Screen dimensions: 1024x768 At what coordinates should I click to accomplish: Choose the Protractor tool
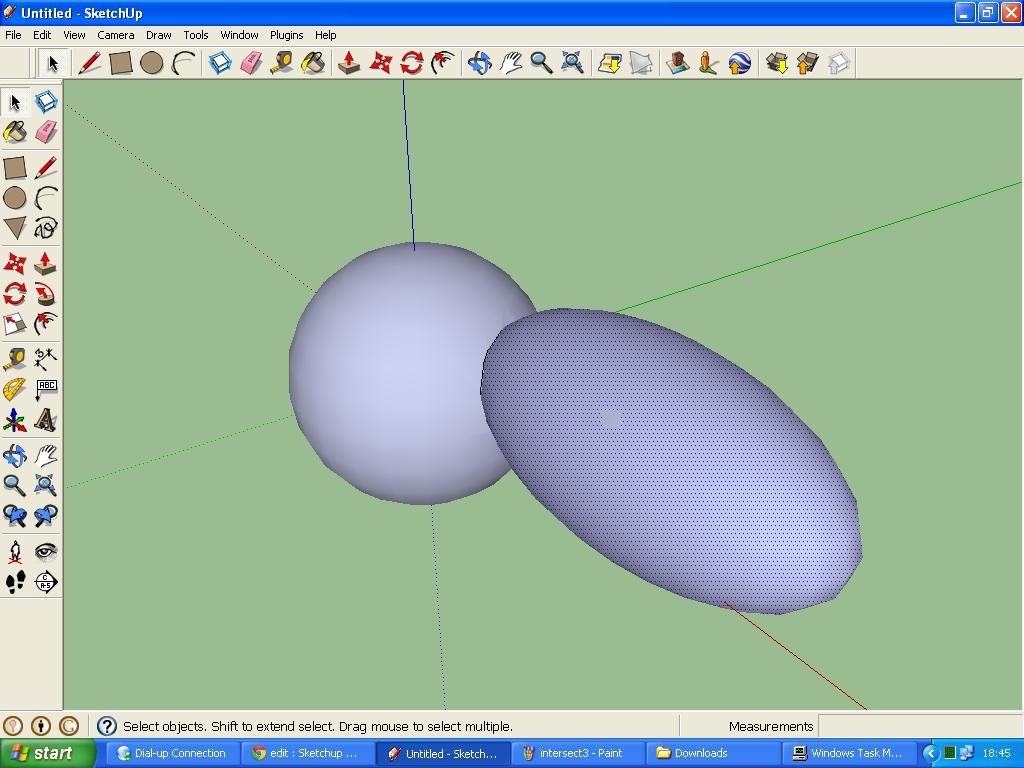click(x=14, y=389)
